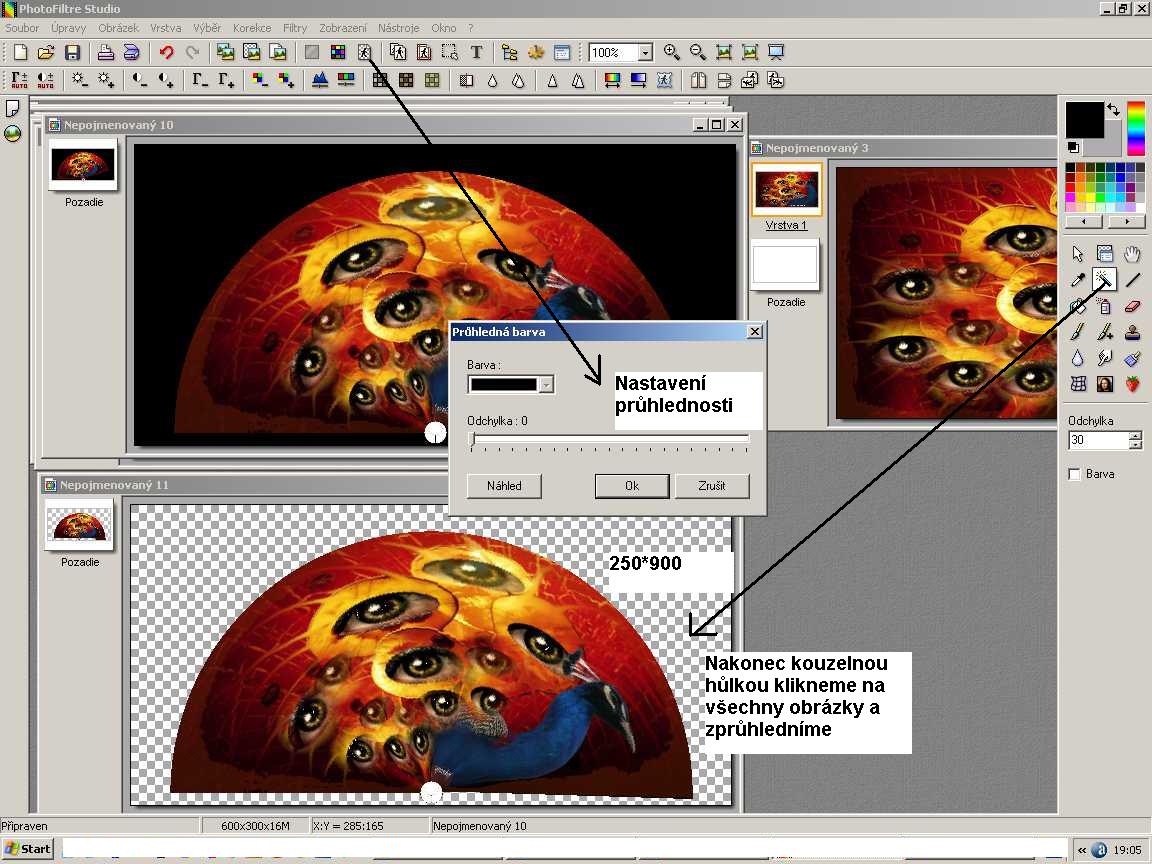Increase Odchylka value with up arrow
This screenshot has width=1152, height=864.
tap(1135, 436)
